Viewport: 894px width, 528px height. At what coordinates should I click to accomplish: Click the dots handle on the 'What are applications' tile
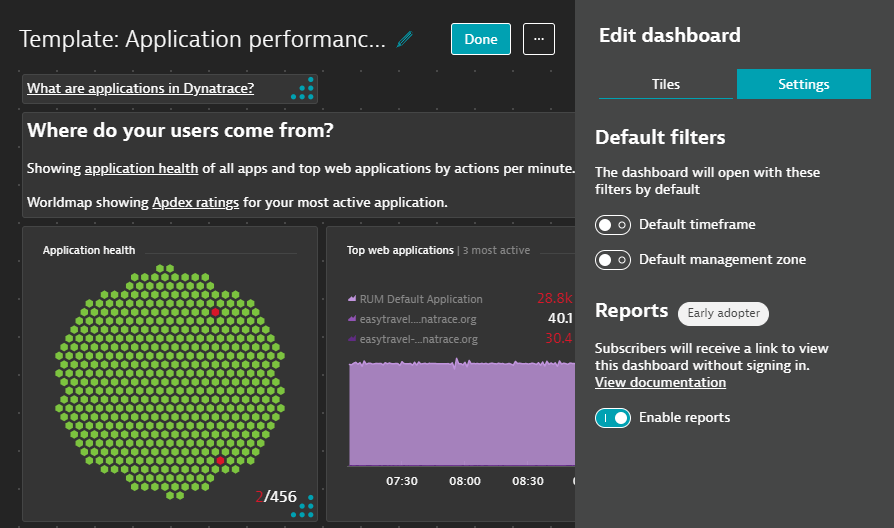[303, 88]
